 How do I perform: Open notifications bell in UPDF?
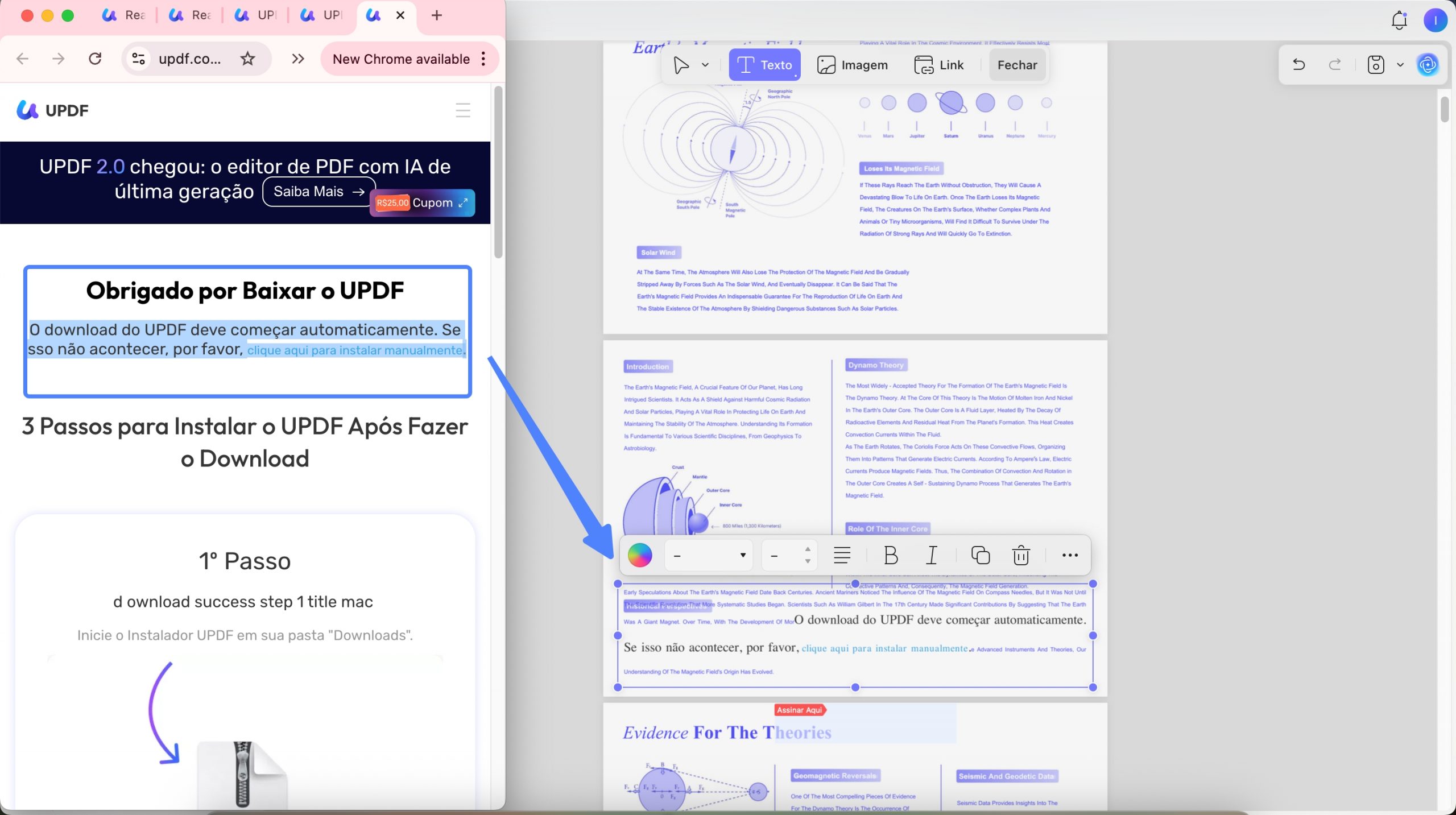tap(1399, 20)
